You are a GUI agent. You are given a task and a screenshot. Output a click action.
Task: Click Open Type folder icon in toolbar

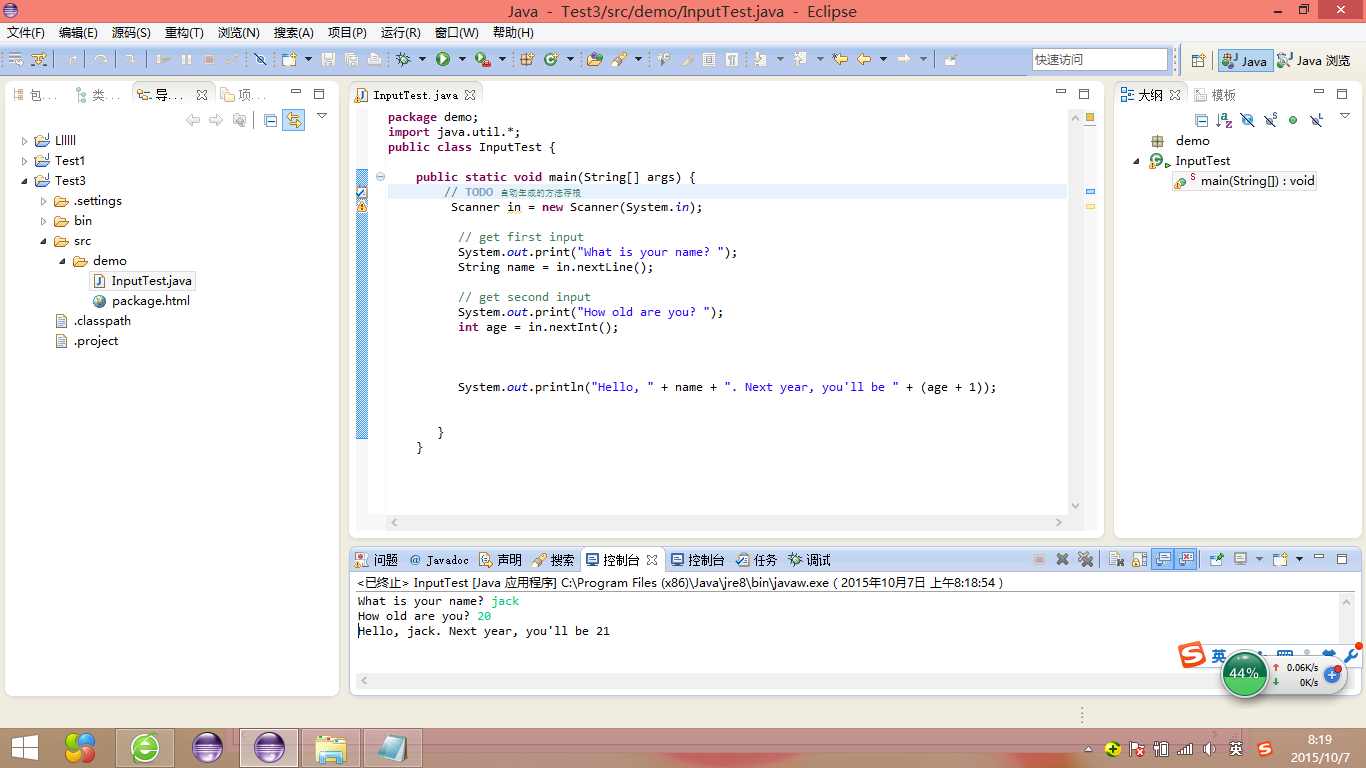pyautogui.click(x=595, y=59)
